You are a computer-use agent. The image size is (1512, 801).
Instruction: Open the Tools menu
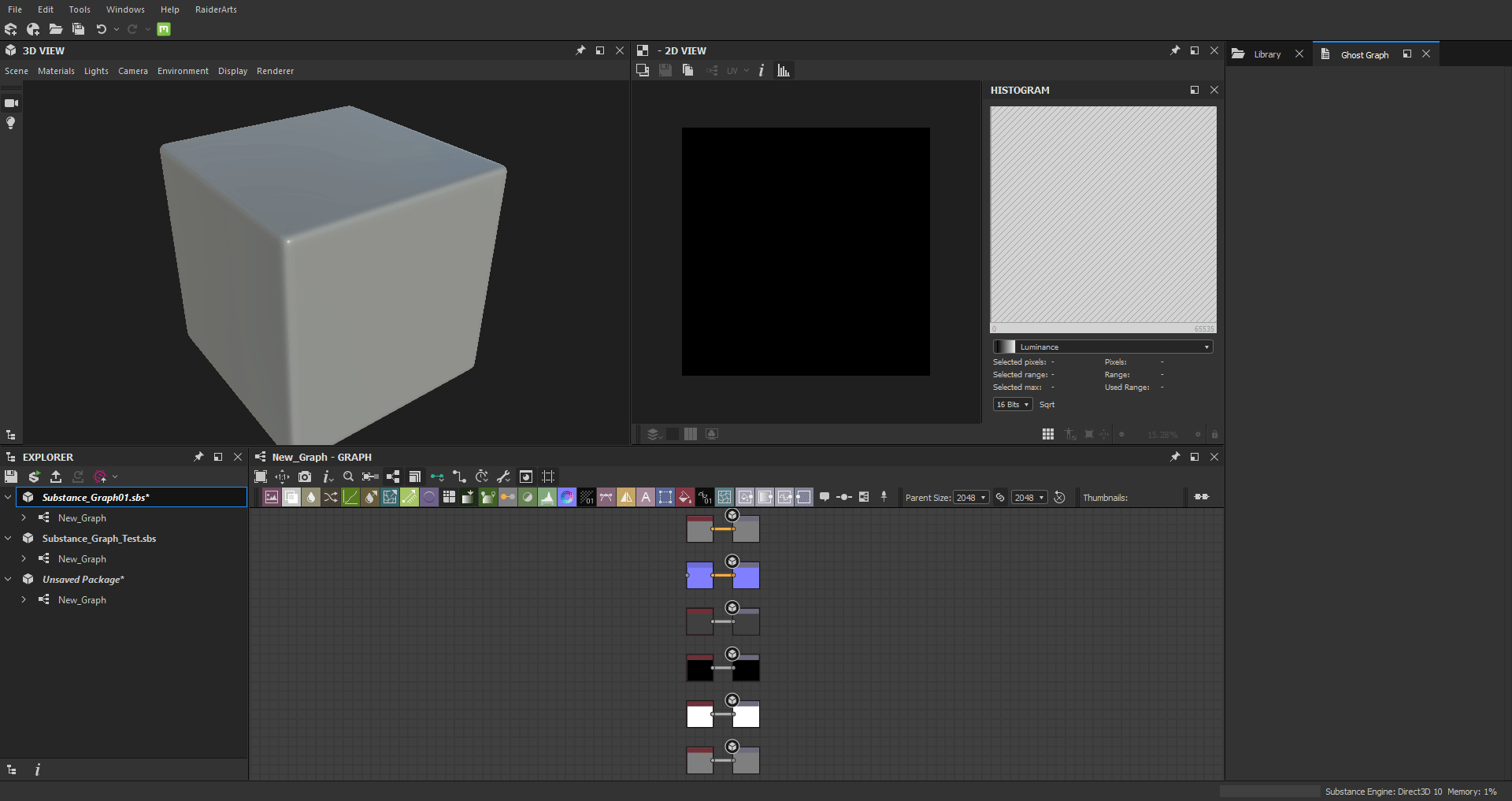click(x=80, y=9)
